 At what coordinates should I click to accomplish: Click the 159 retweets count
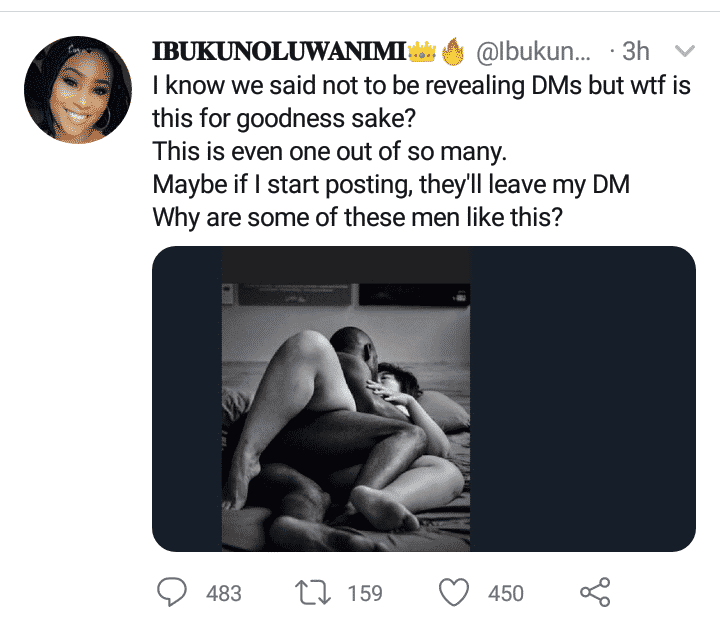(x=364, y=593)
